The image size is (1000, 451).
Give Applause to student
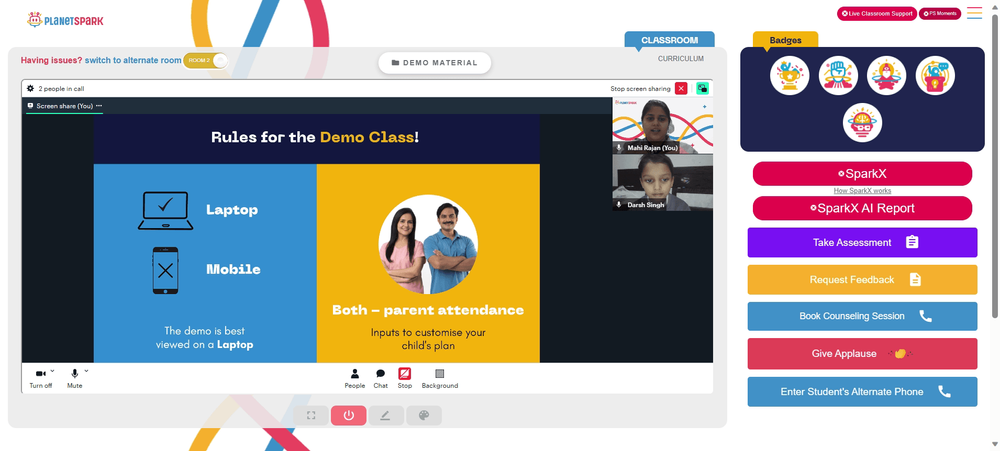tap(862, 353)
